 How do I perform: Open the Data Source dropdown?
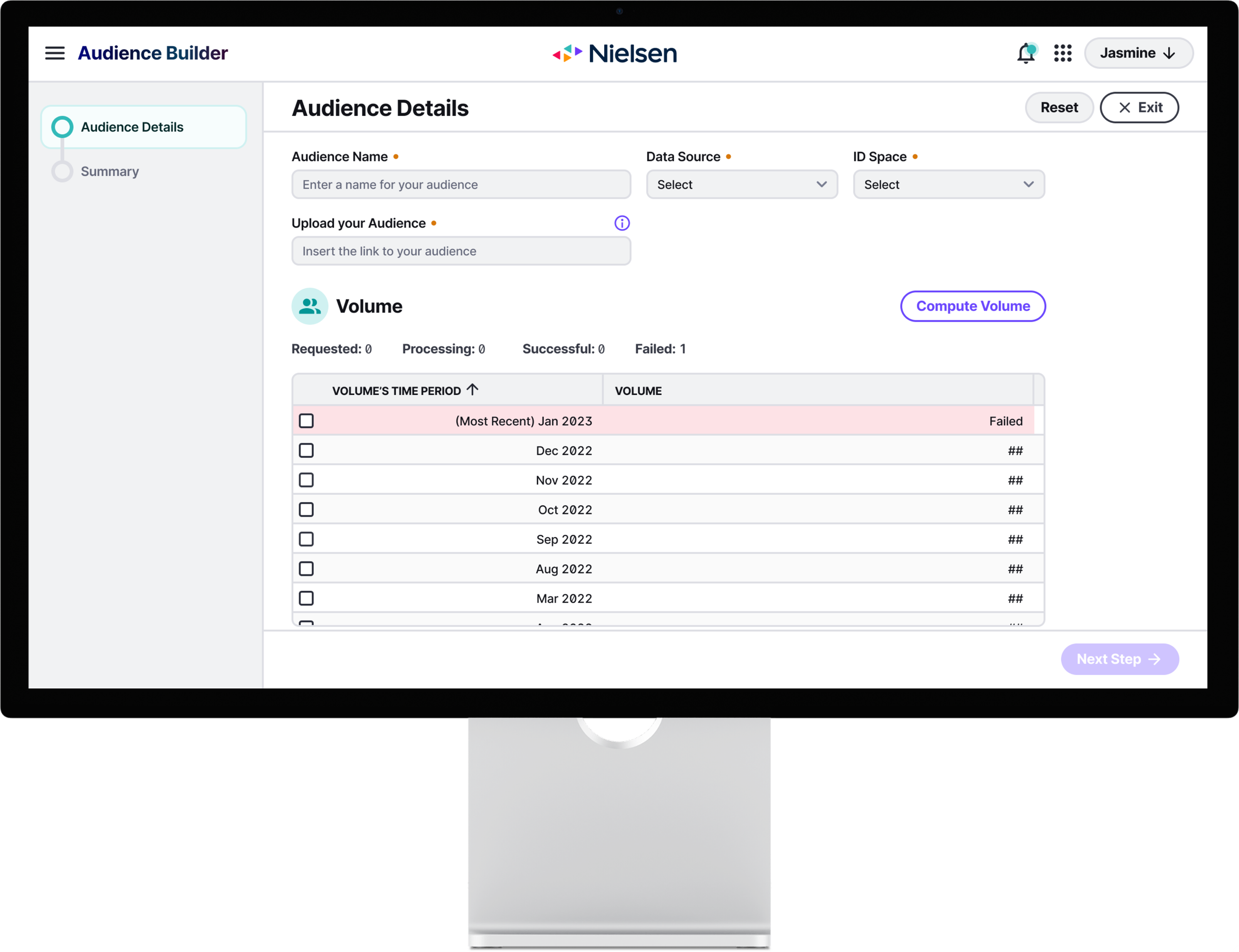click(x=741, y=185)
